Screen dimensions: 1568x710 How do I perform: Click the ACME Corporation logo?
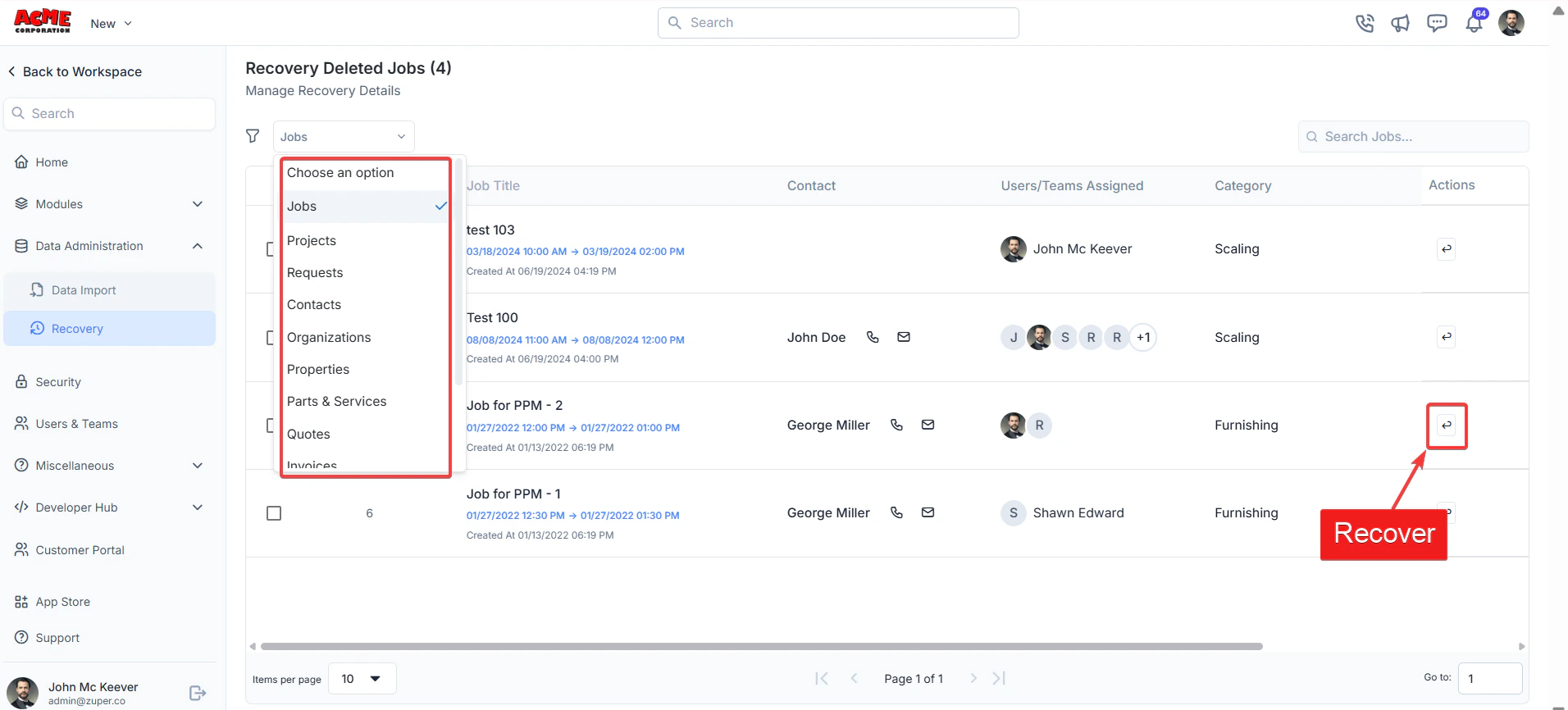[43, 21]
